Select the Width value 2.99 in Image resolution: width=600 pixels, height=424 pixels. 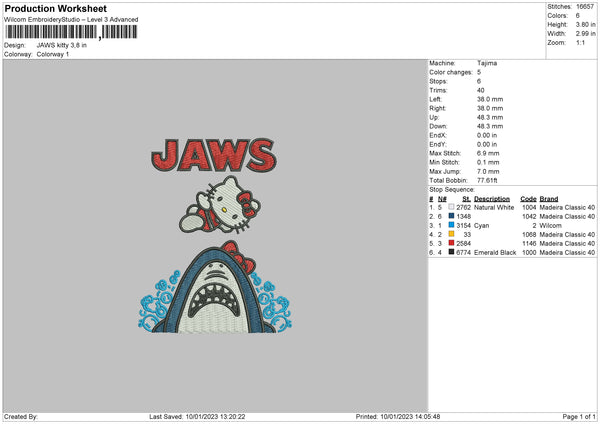tap(585, 34)
